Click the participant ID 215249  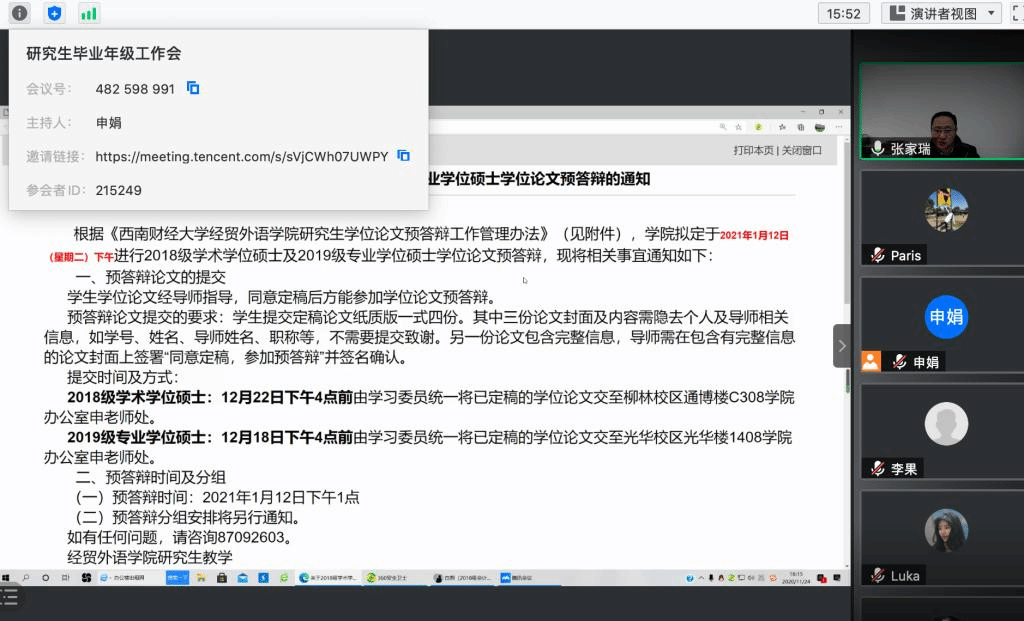[119, 190]
